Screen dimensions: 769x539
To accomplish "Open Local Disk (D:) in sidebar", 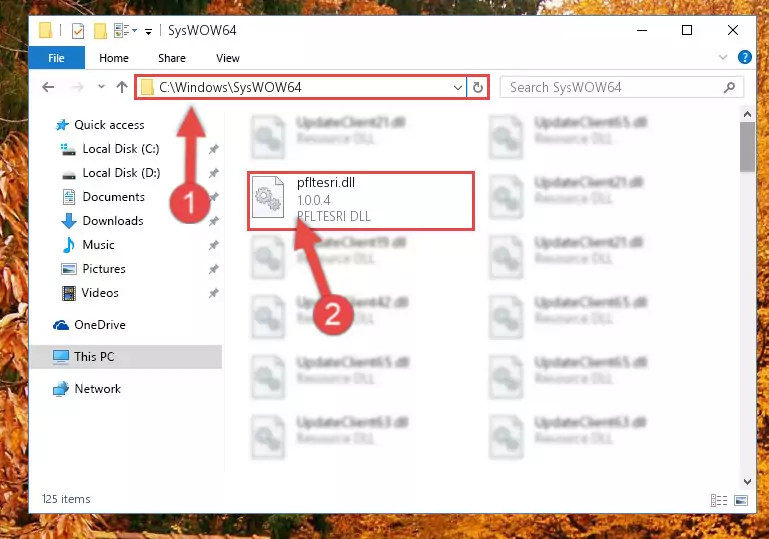I will [121, 173].
